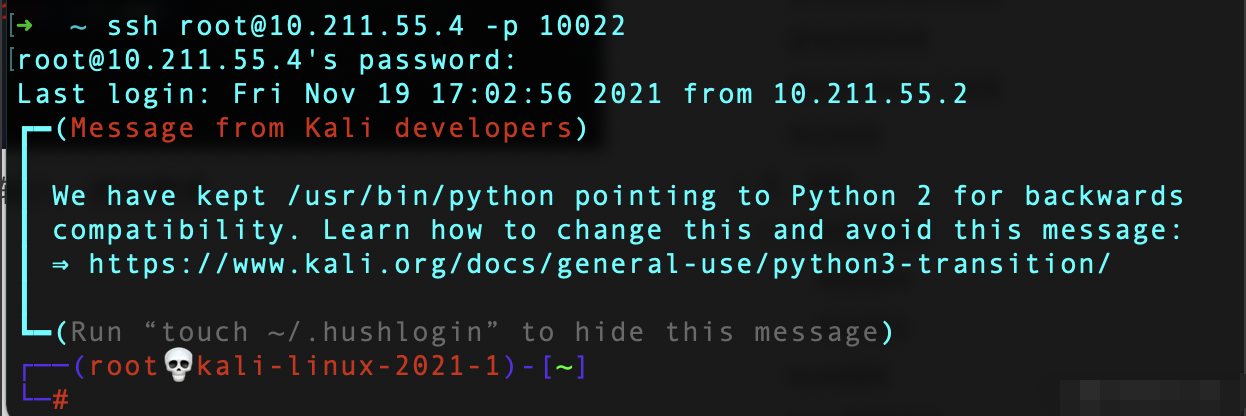Click the source IP 10.211.55.2
This screenshot has width=1246, height=416.
tap(870, 94)
